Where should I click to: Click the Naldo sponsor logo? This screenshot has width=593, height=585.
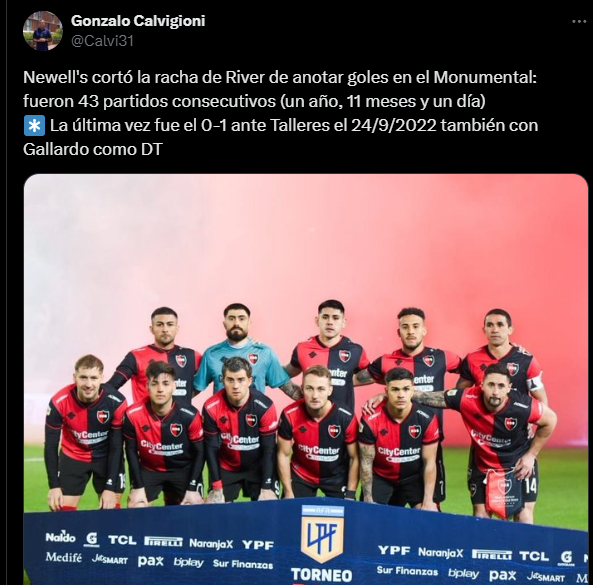61,537
